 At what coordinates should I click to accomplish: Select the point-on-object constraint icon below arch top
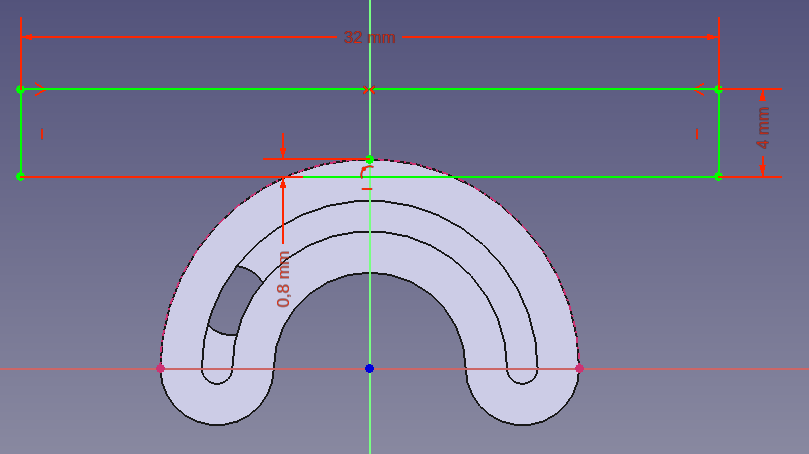pos(367,171)
